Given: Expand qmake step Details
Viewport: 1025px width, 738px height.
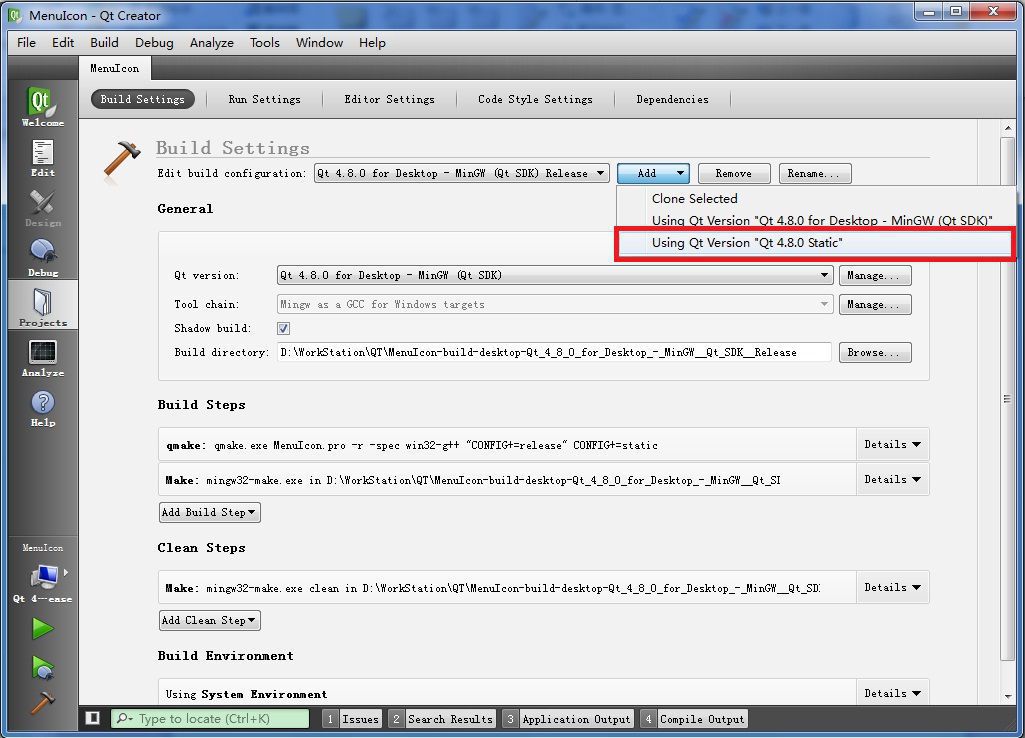Looking at the screenshot, I should [x=892, y=444].
